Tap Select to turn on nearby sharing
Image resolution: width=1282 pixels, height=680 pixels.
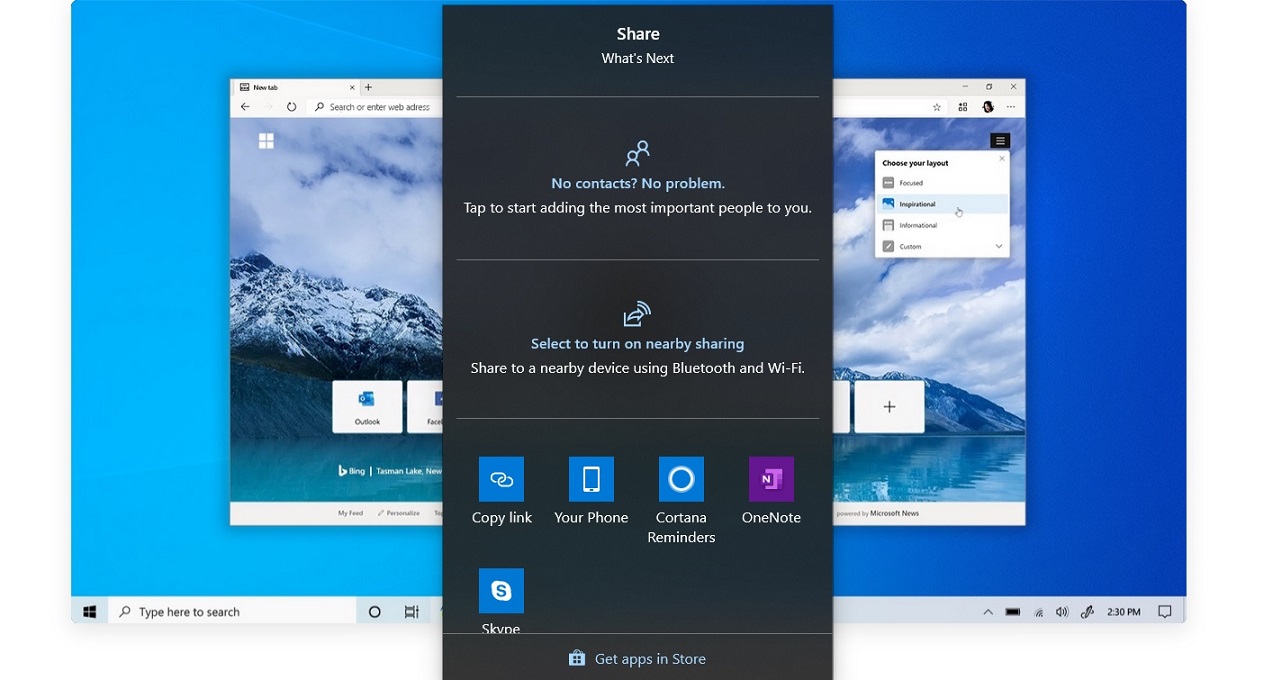637,342
